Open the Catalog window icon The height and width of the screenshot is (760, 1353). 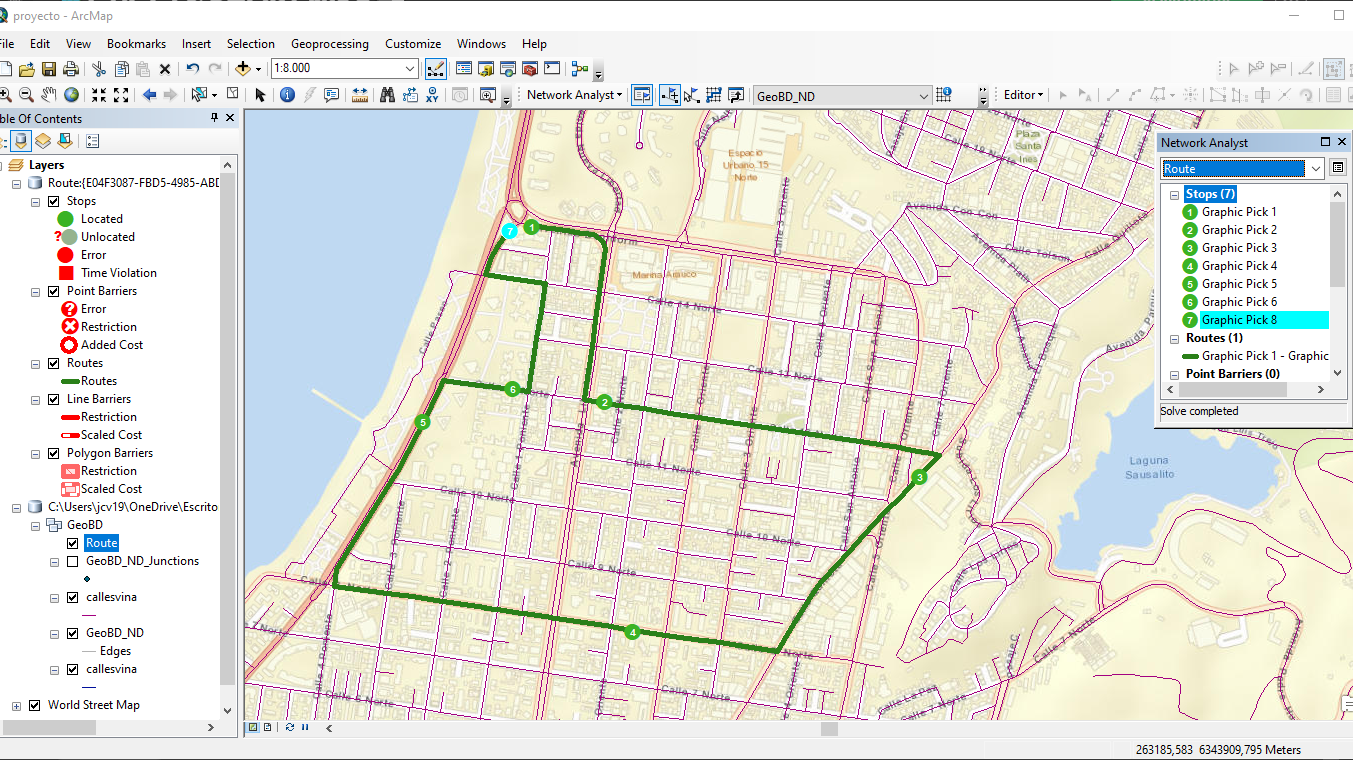(486, 69)
